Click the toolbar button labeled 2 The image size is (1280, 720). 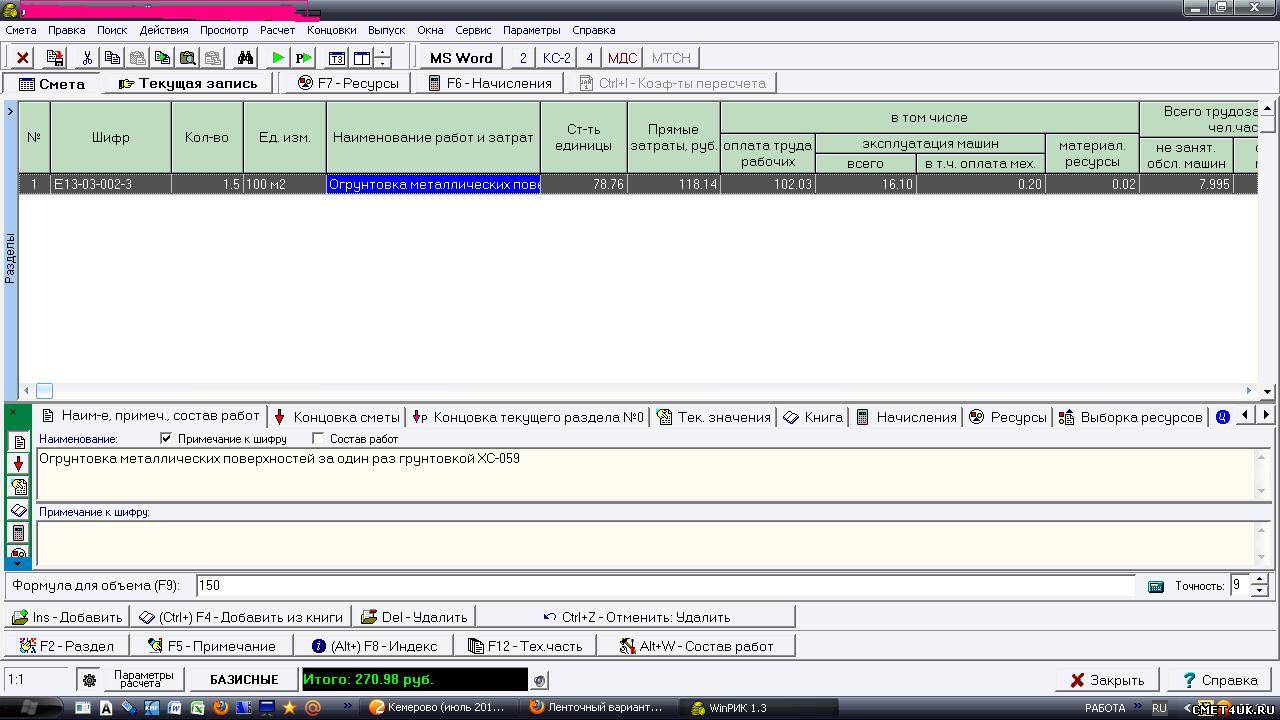click(522, 58)
